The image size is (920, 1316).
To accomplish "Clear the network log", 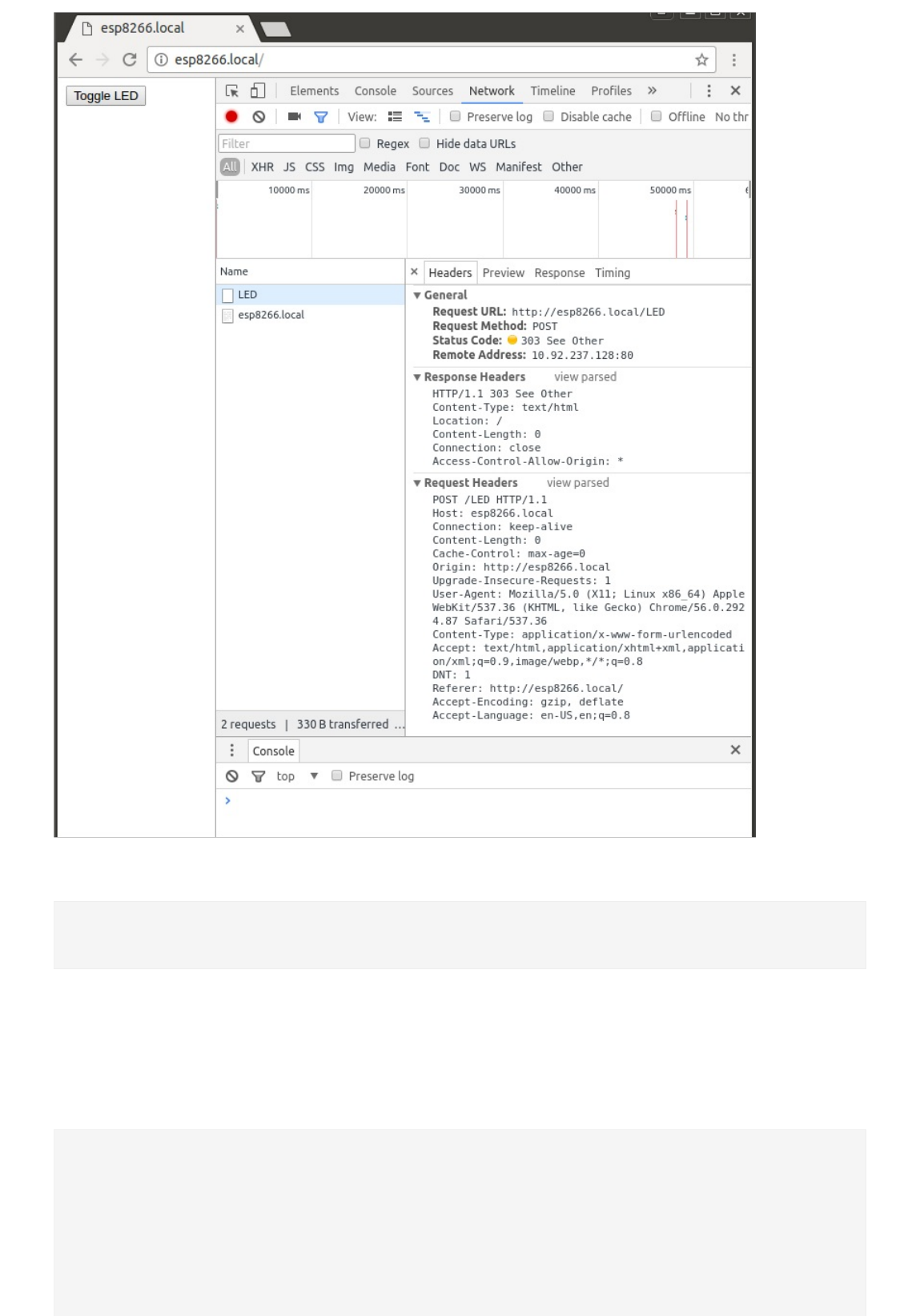I will pyautogui.click(x=259, y=117).
